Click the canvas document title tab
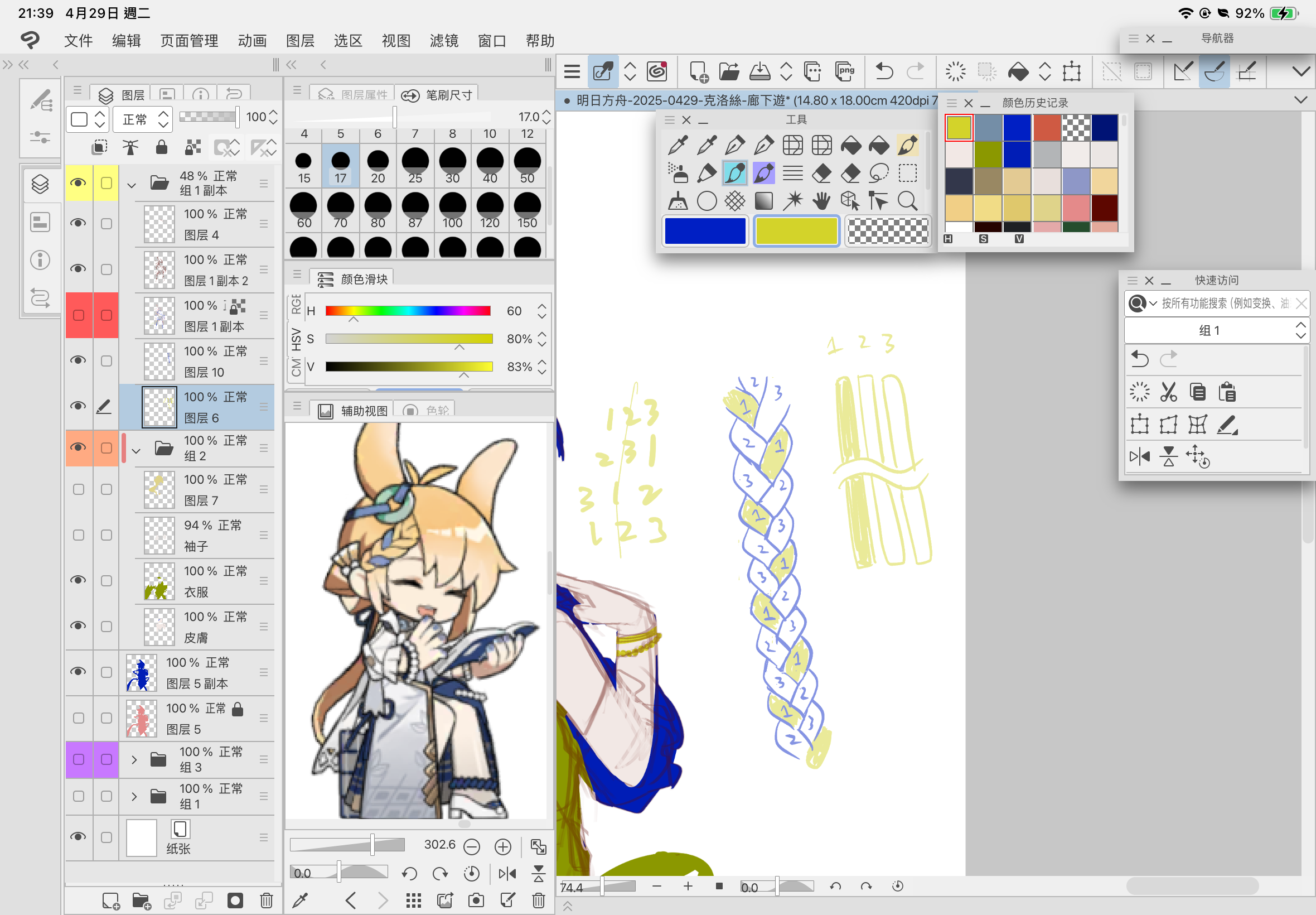 749,100
